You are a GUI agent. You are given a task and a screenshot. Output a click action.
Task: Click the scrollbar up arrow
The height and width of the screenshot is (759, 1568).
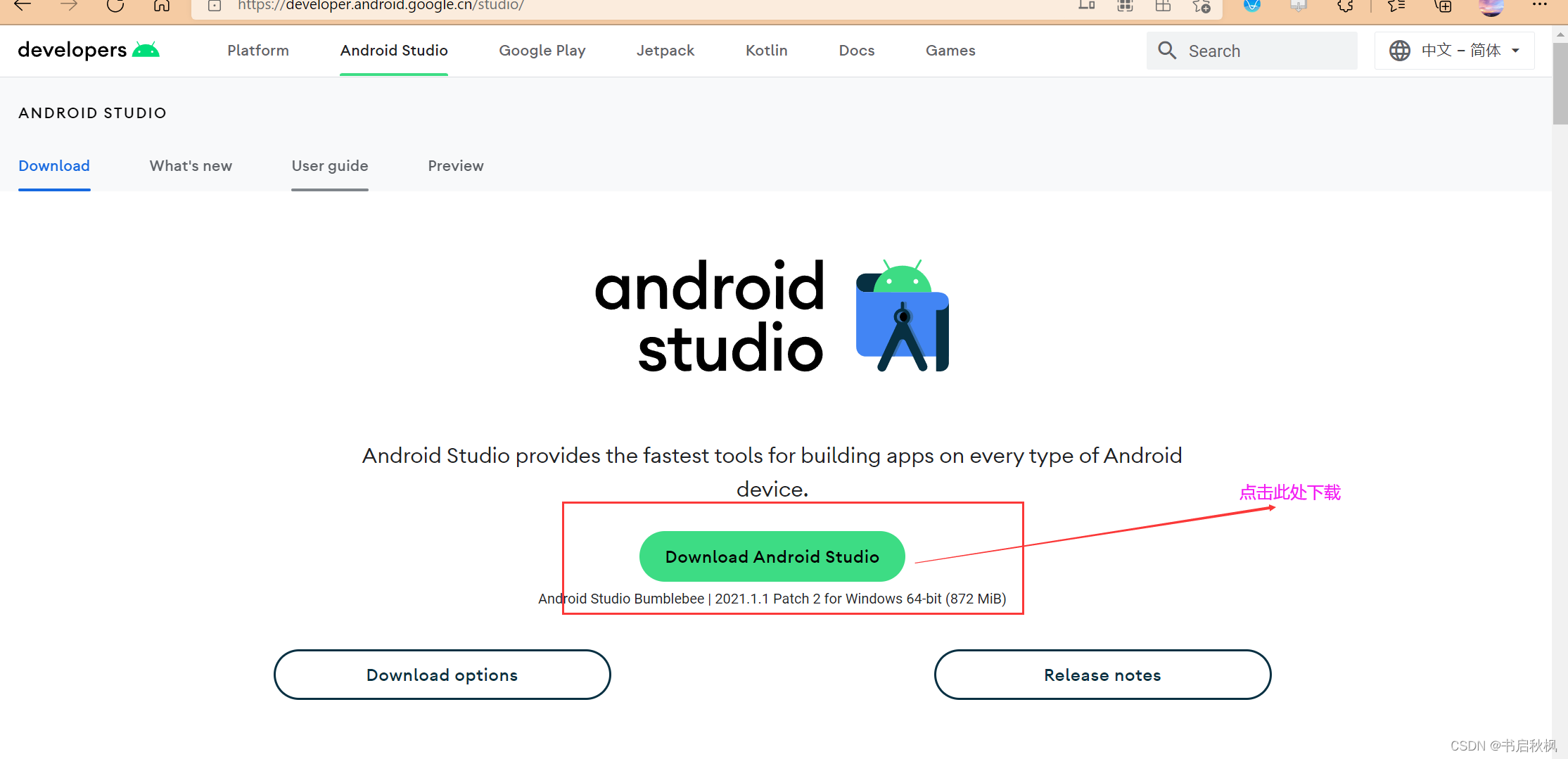[1560, 34]
